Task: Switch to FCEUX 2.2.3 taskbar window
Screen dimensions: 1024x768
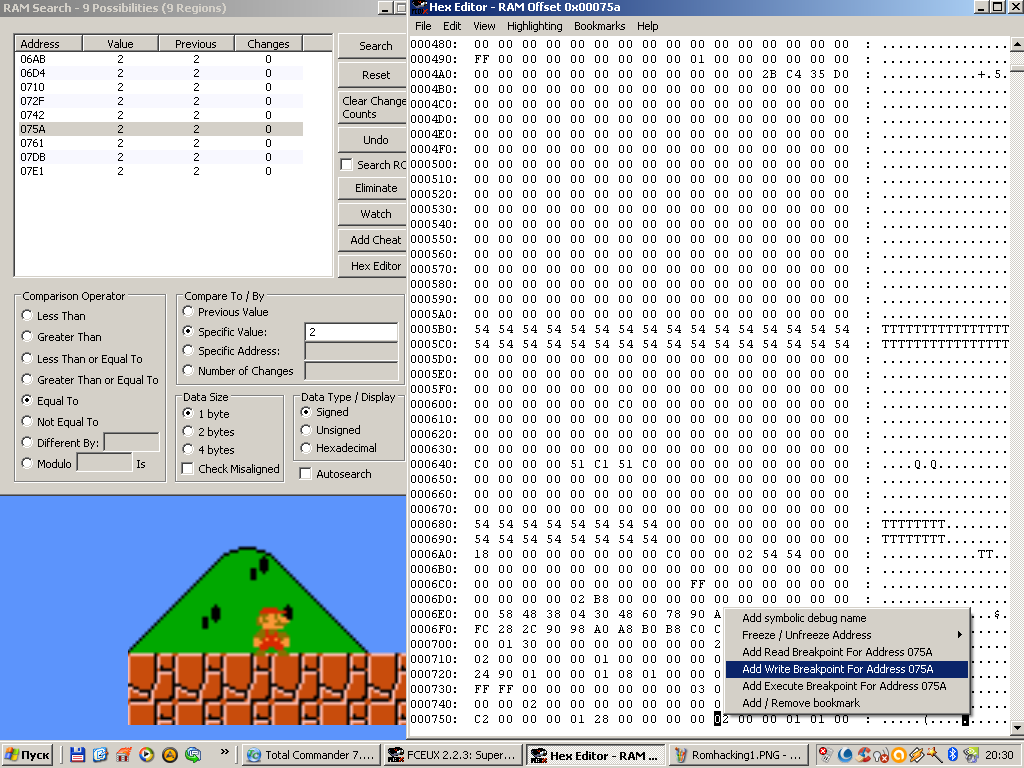Action: click(x=454, y=755)
